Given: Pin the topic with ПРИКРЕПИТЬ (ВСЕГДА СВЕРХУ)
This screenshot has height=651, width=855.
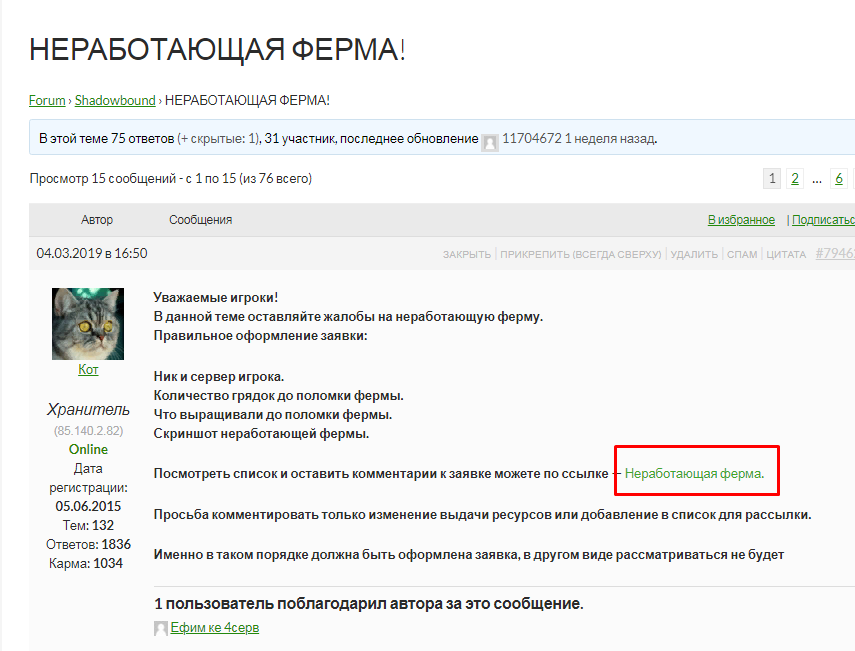Looking at the screenshot, I should (581, 254).
